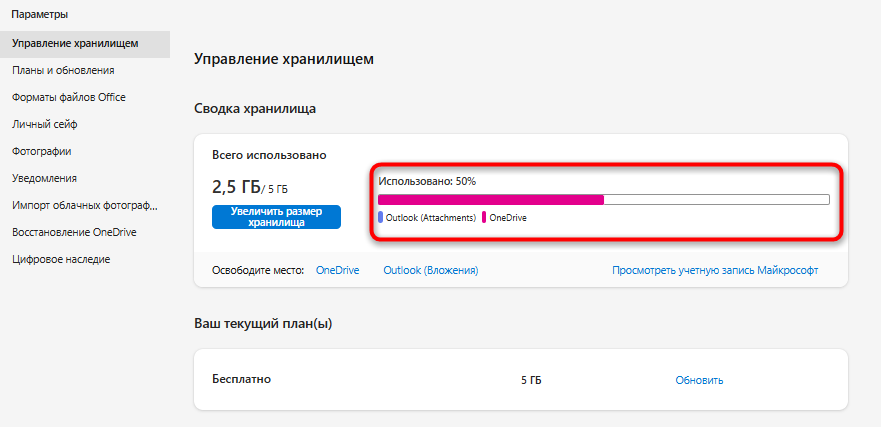Open OneDrive free-up-space link
This screenshot has width=881, height=427.
tap(338, 271)
